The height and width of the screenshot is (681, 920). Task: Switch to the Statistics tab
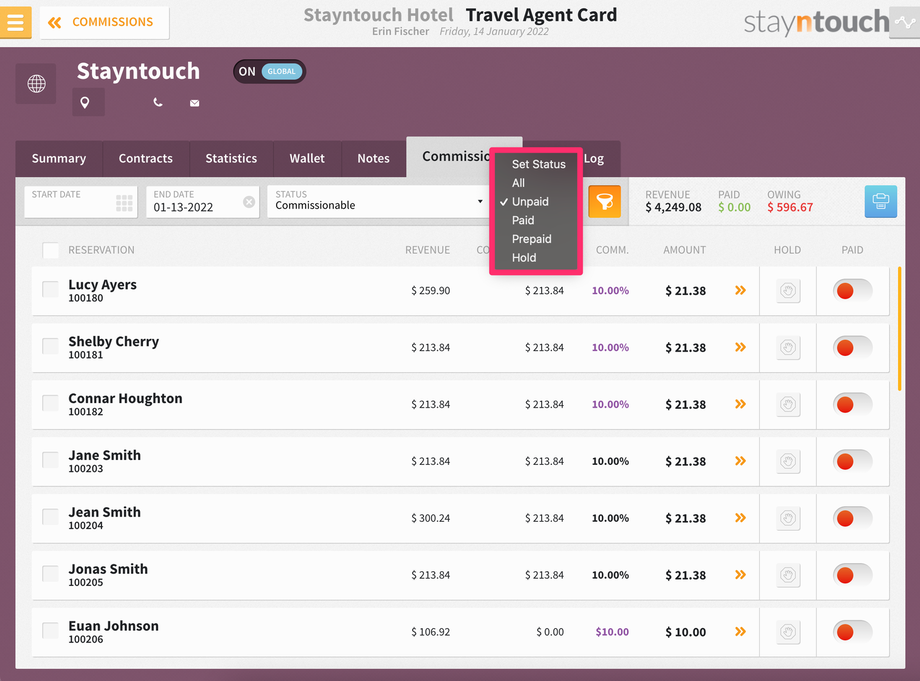tap(231, 158)
